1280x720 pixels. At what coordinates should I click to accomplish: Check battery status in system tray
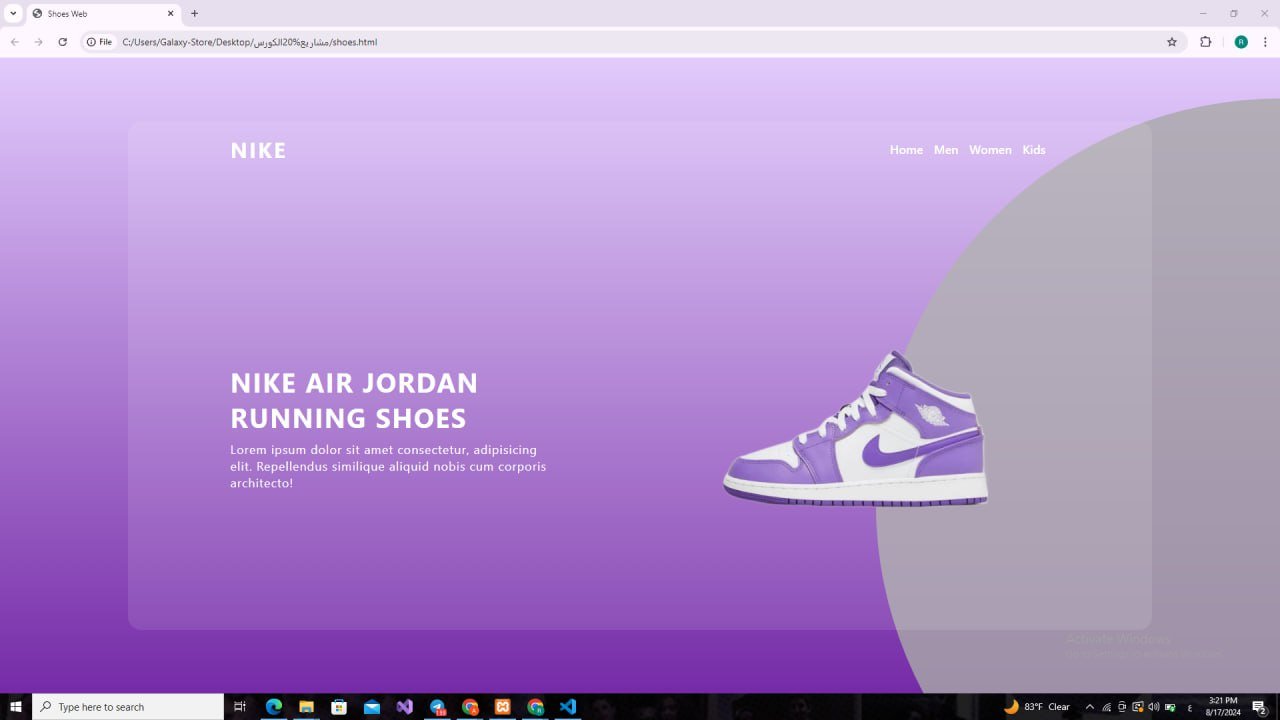click(1170, 707)
